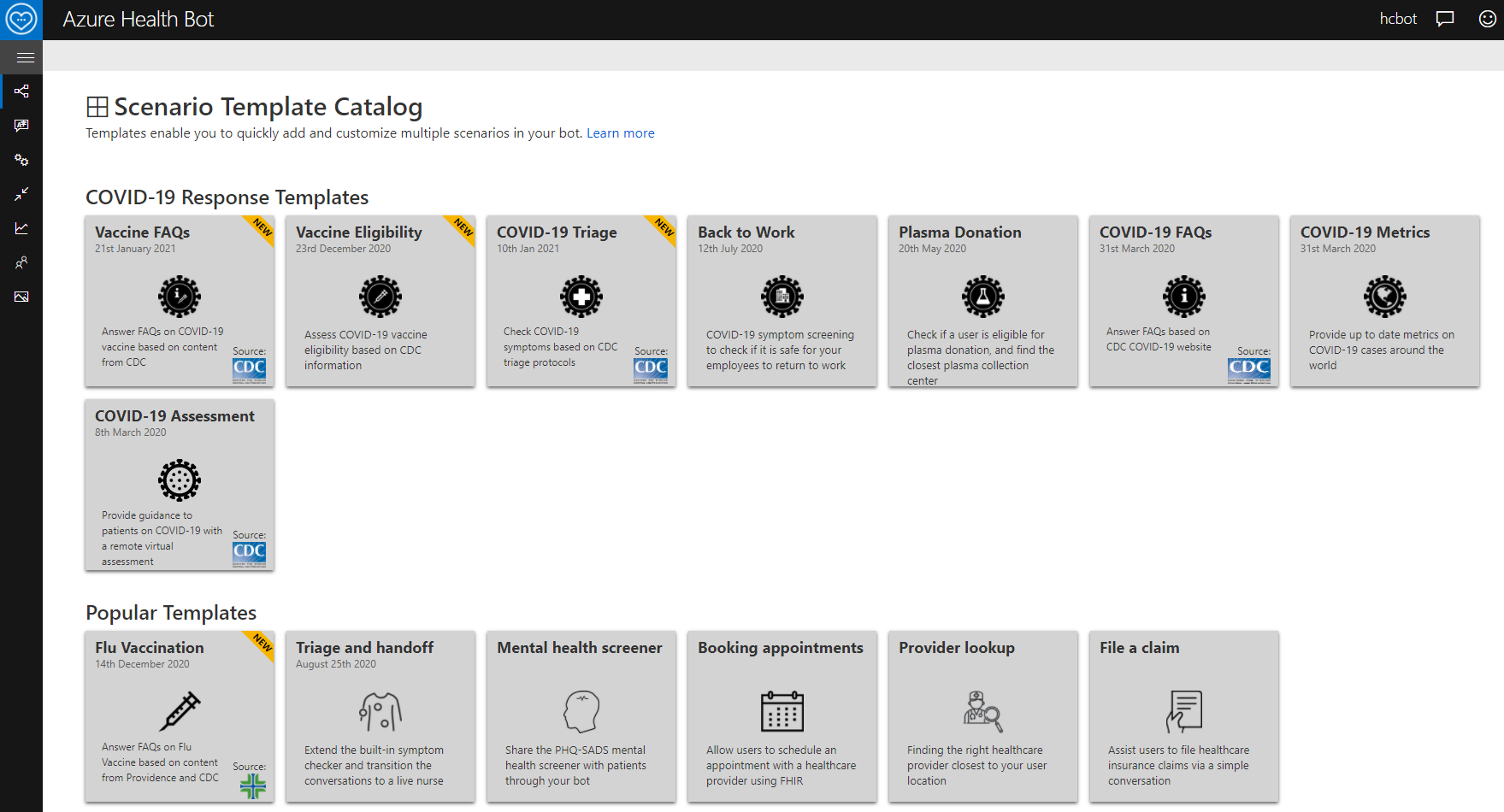1504x812 pixels.
Task: Click the Mental health screener head icon
Action: point(581,711)
